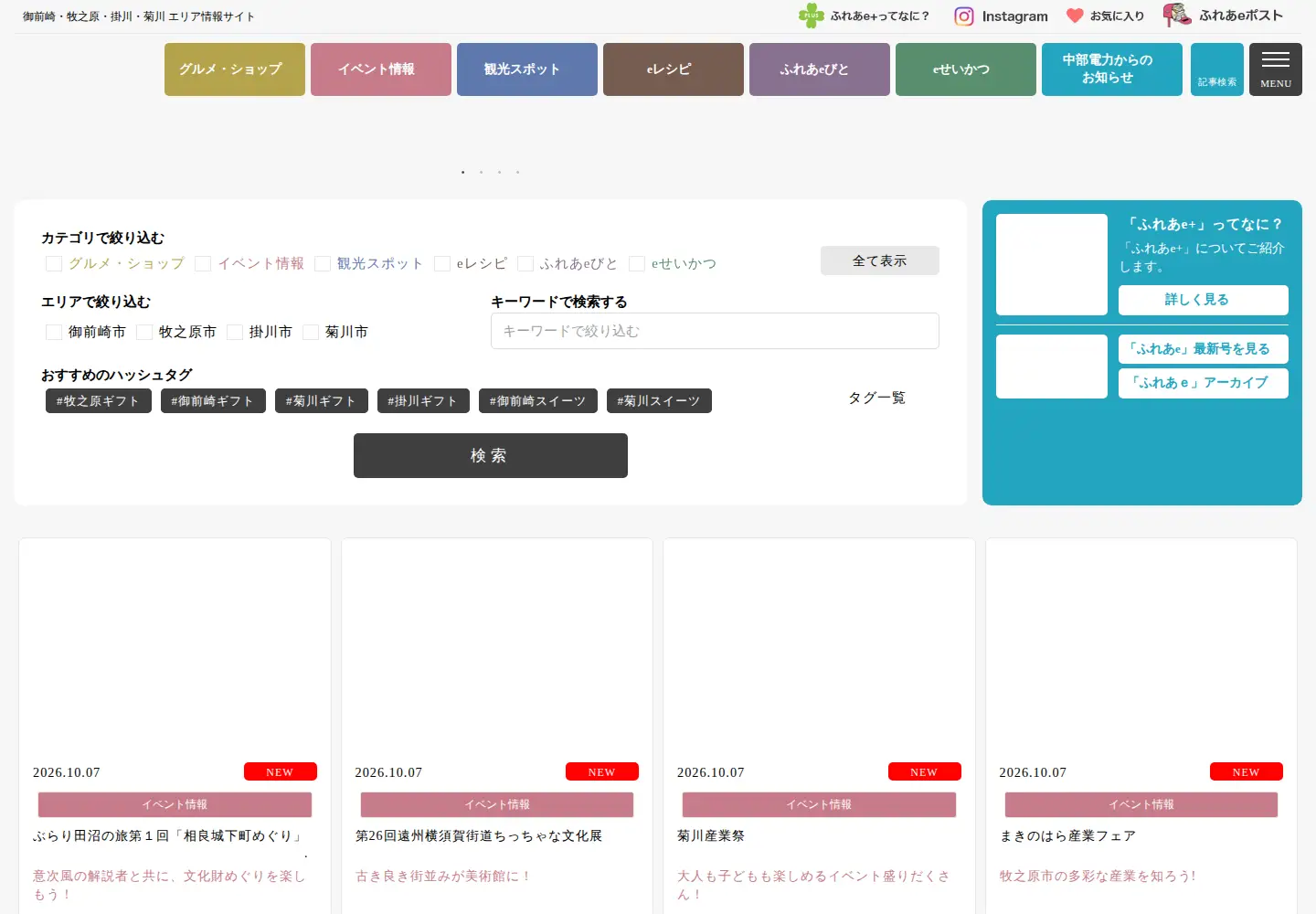Go to first carousel slide dot
Image resolution: width=1316 pixels, height=914 pixels.
click(463, 172)
